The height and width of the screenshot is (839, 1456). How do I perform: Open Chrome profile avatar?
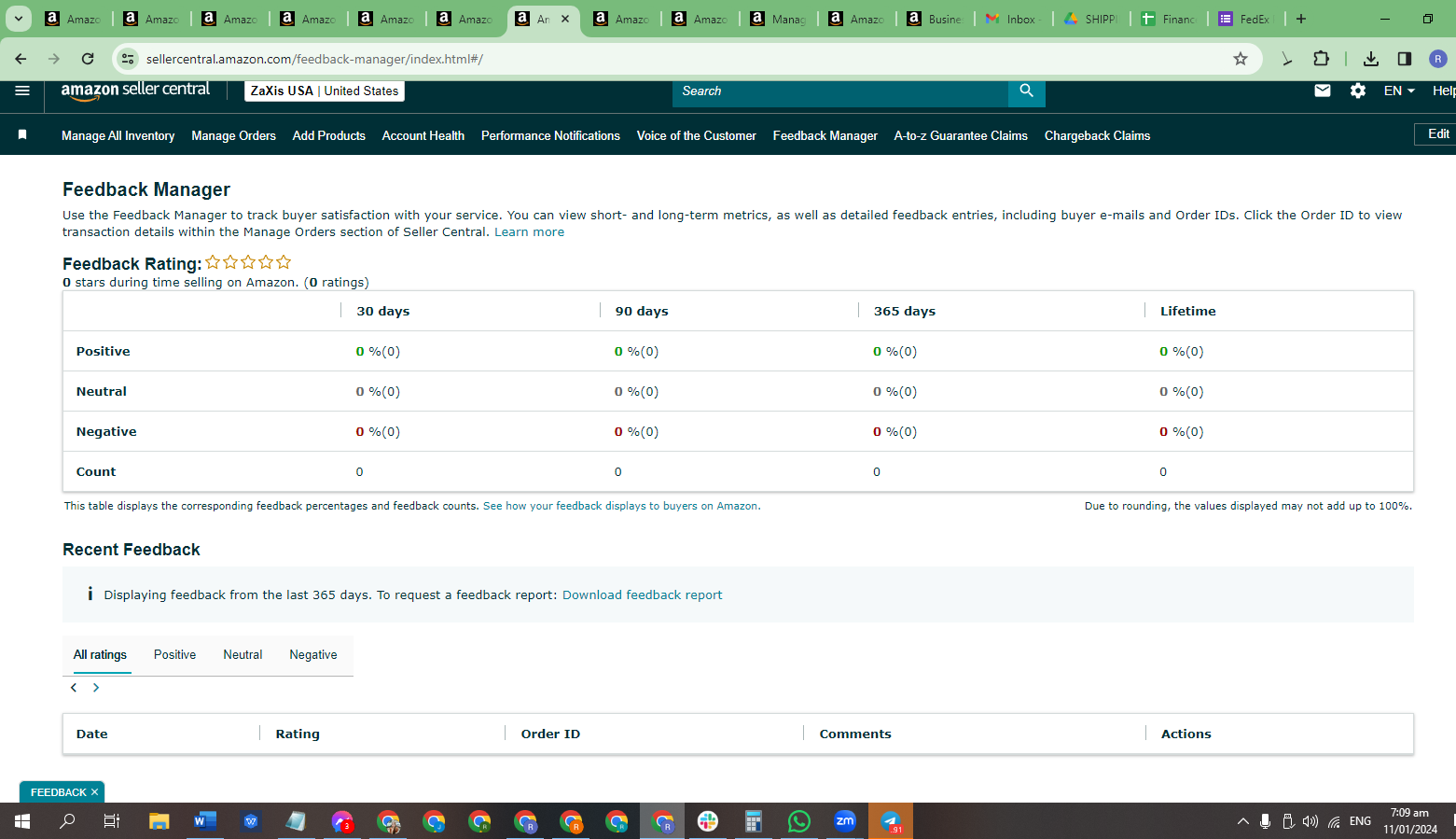tap(1438, 59)
